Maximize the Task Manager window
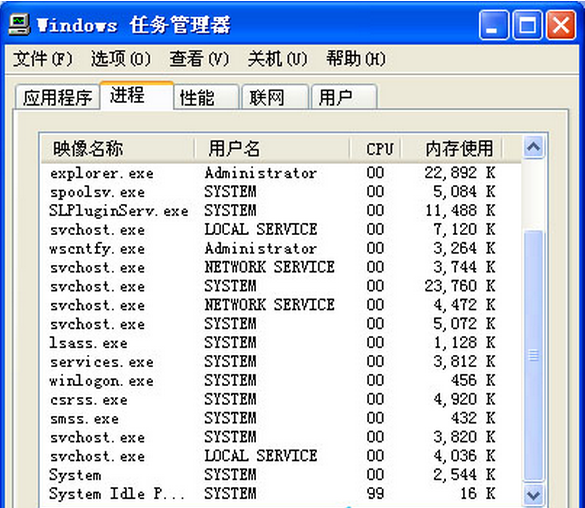The image size is (585, 508). coord(527,25)
